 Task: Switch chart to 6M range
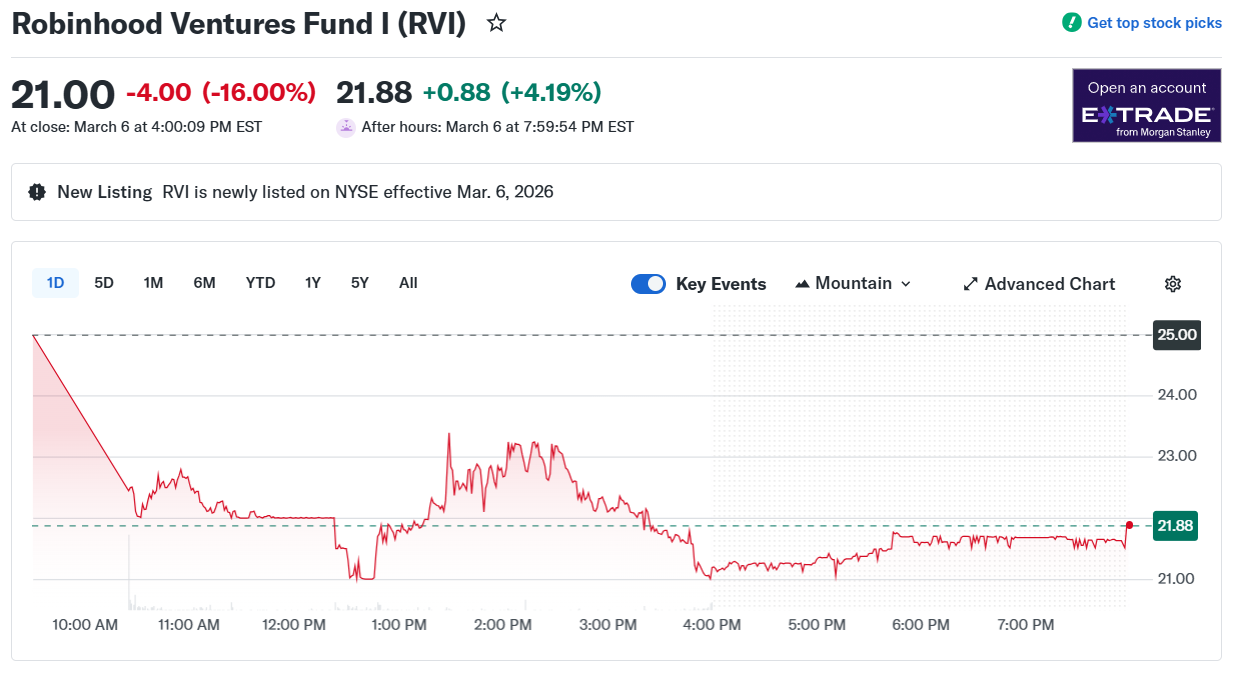click(x=204, y=283)
